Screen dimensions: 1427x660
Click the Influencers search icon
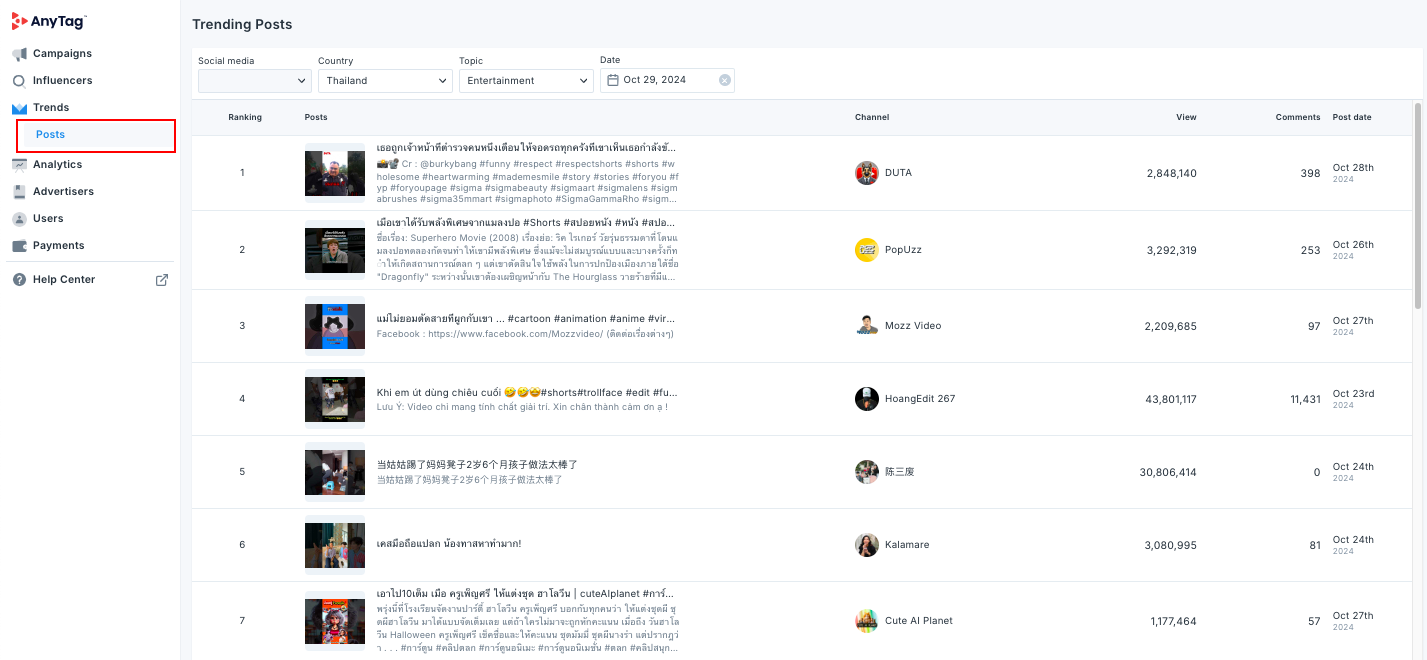19,81
